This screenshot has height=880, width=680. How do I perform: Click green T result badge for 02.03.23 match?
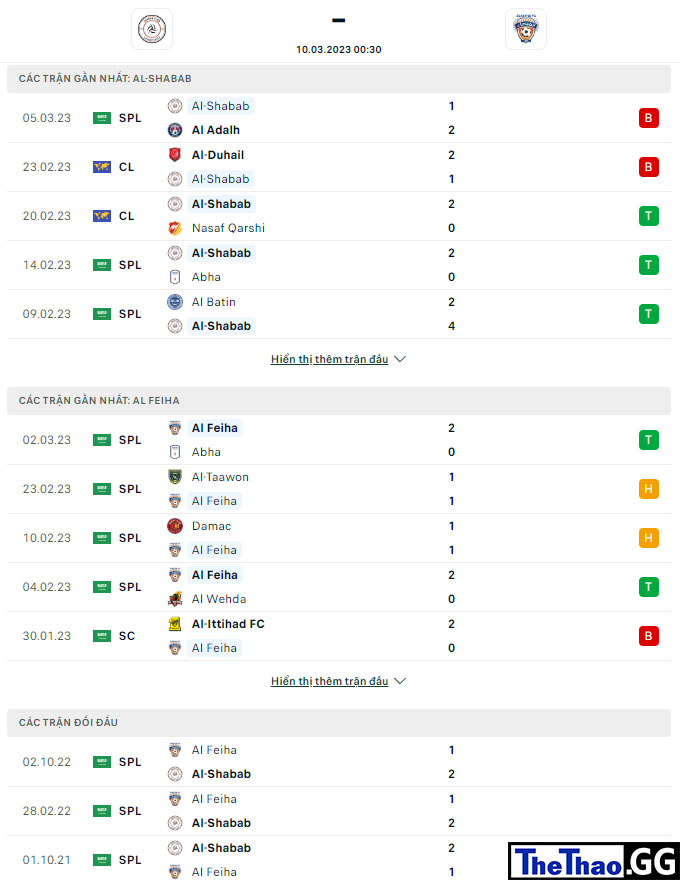649,440
